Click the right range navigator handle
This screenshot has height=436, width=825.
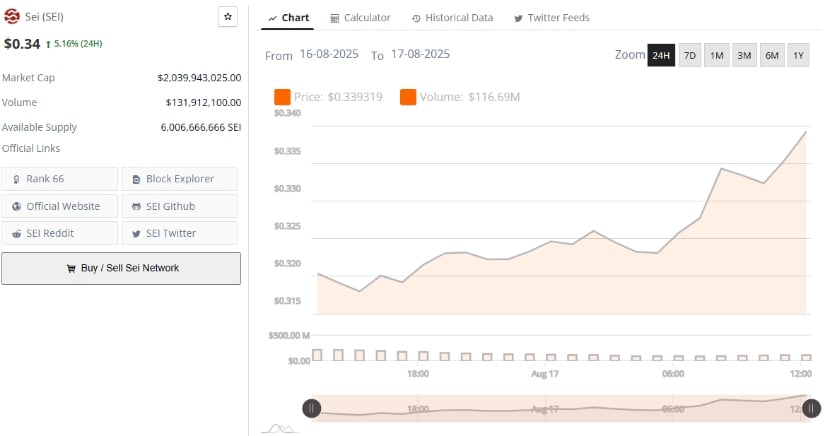click(811, 408)
